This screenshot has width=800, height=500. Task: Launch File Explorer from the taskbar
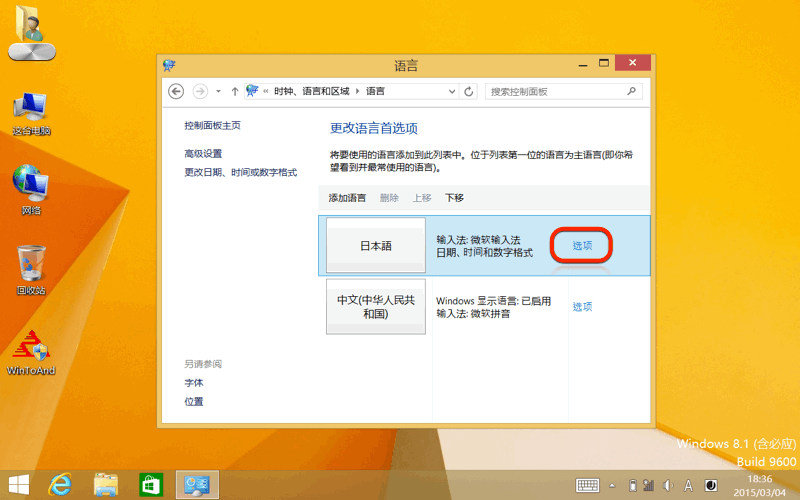pos(107,485)
